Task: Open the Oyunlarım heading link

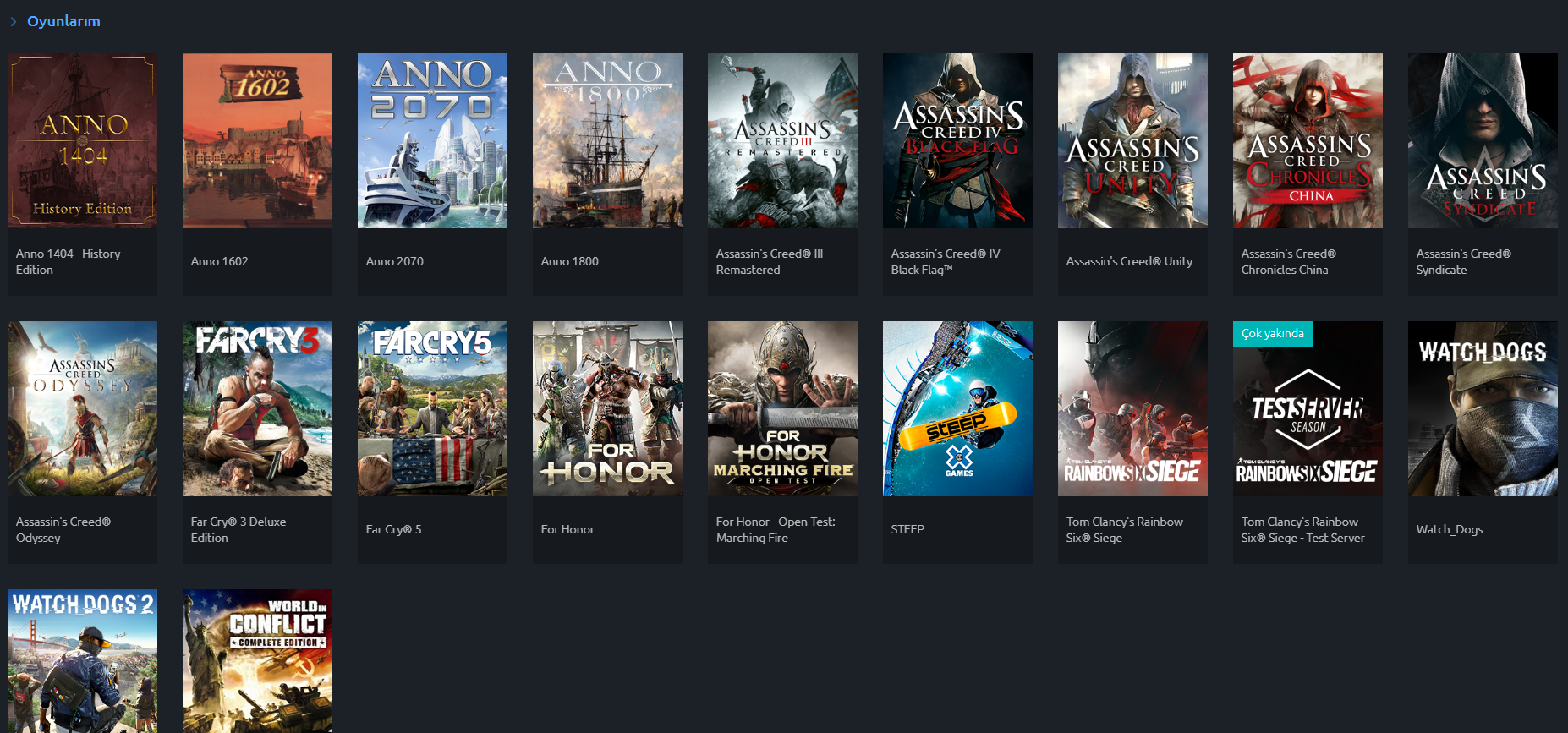Action: click(63, 21)
